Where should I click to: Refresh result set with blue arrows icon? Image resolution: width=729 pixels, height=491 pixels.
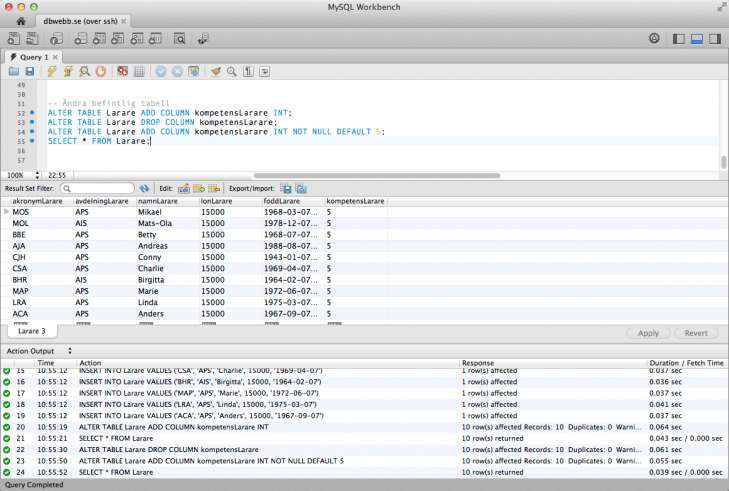point(144,188)
